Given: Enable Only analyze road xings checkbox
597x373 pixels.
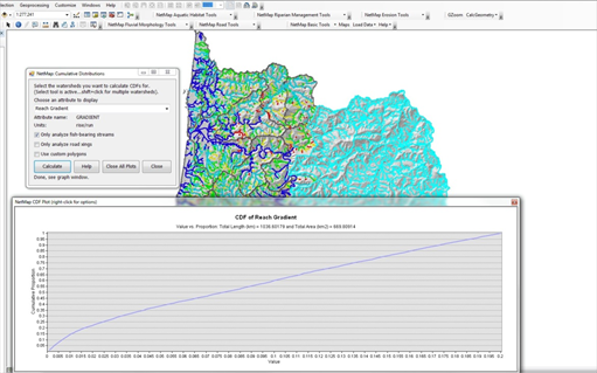Looking at the screenshot, I should (37, 145).
